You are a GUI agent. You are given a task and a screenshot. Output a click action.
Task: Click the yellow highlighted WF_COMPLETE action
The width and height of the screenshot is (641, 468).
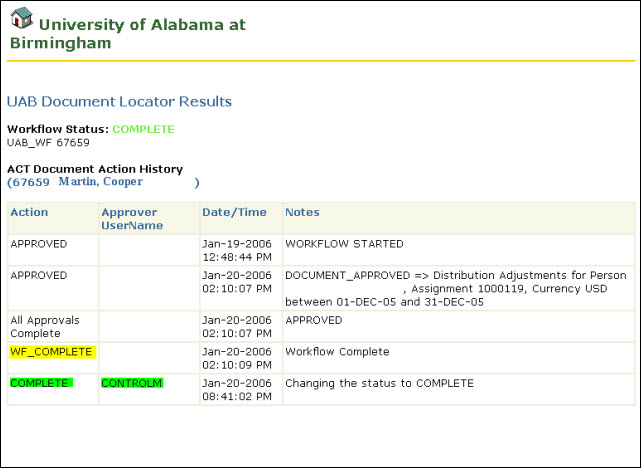click(x=53, y=352)
